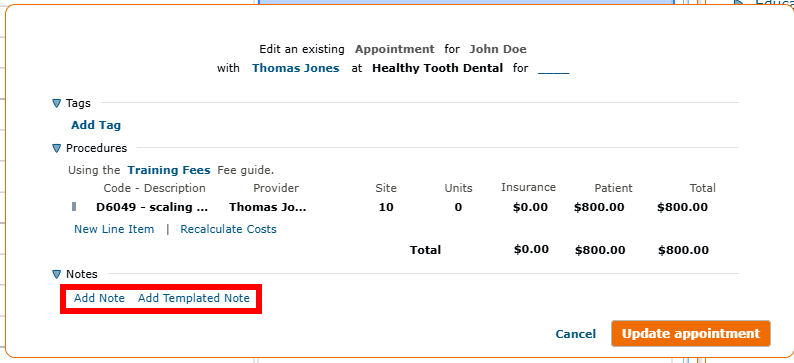
Task: Click the drag handle beside D6049 procedure
Action: coord(74,207)
